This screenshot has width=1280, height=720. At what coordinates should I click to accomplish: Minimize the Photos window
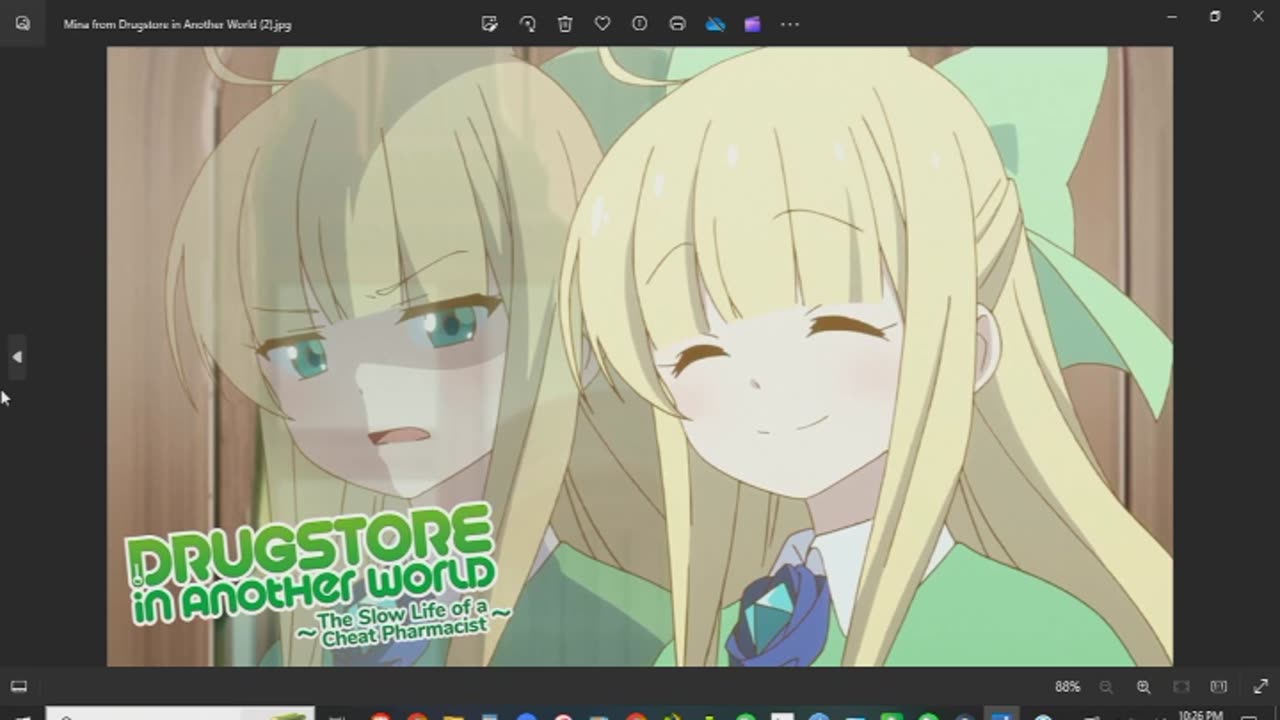(x=1172, y=16)
